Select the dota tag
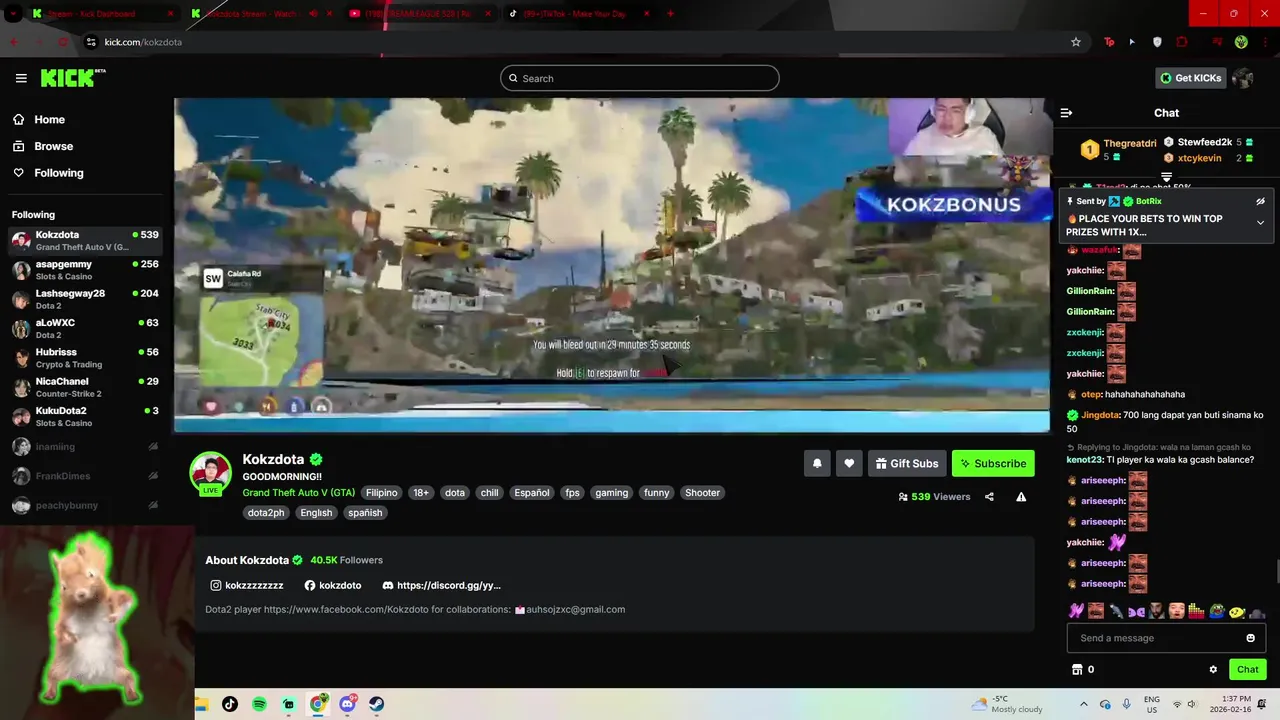 click(455, 492)
